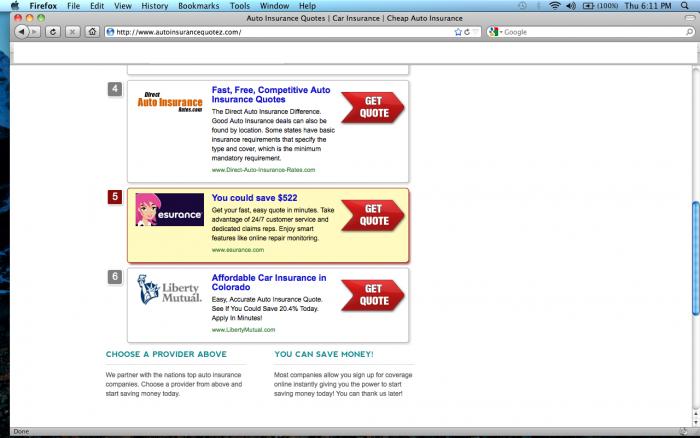Open the www.esurance.com link

pyautogui.click(x=238, y=250)
